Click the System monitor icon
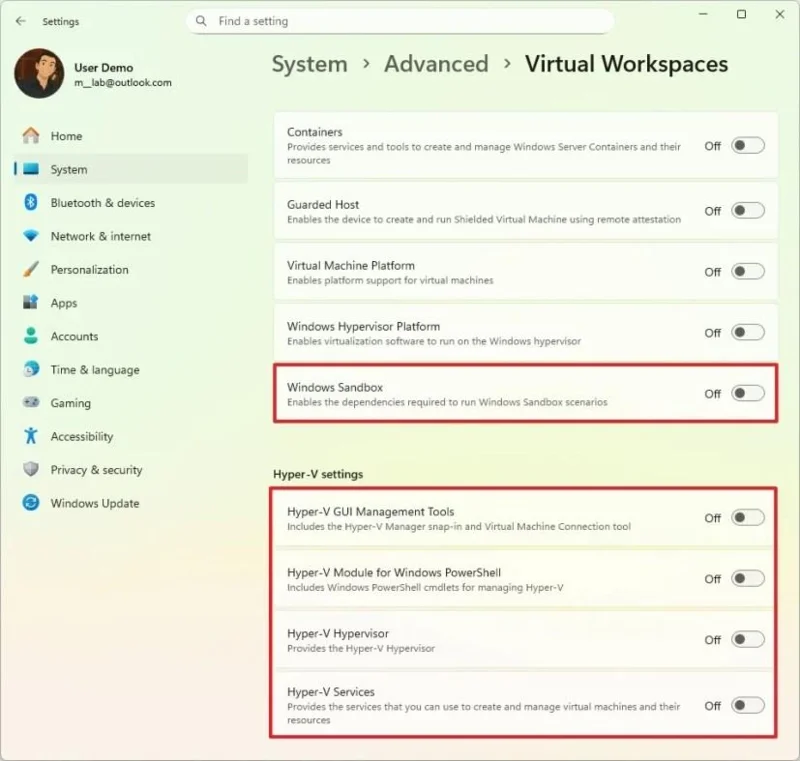This screenshot has height=761, width=800. click(x=31, y=169)
